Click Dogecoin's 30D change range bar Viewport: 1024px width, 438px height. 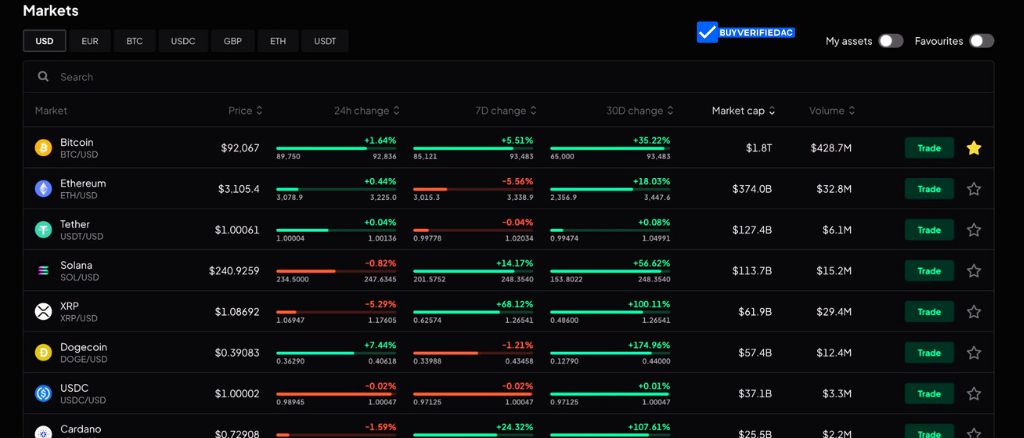[x=610, y=353]
